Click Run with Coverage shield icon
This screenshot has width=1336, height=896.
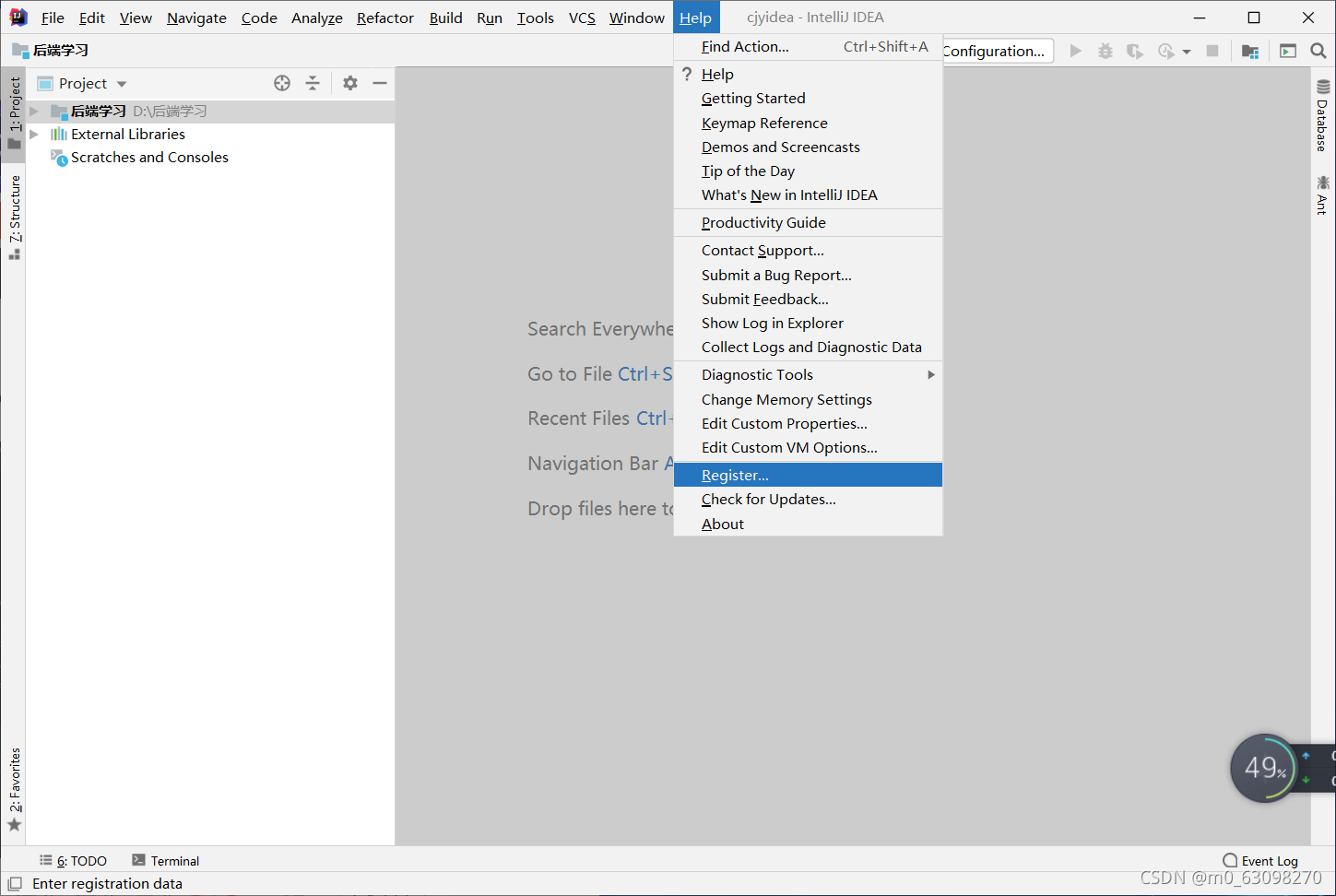[x=1135, y=51]
